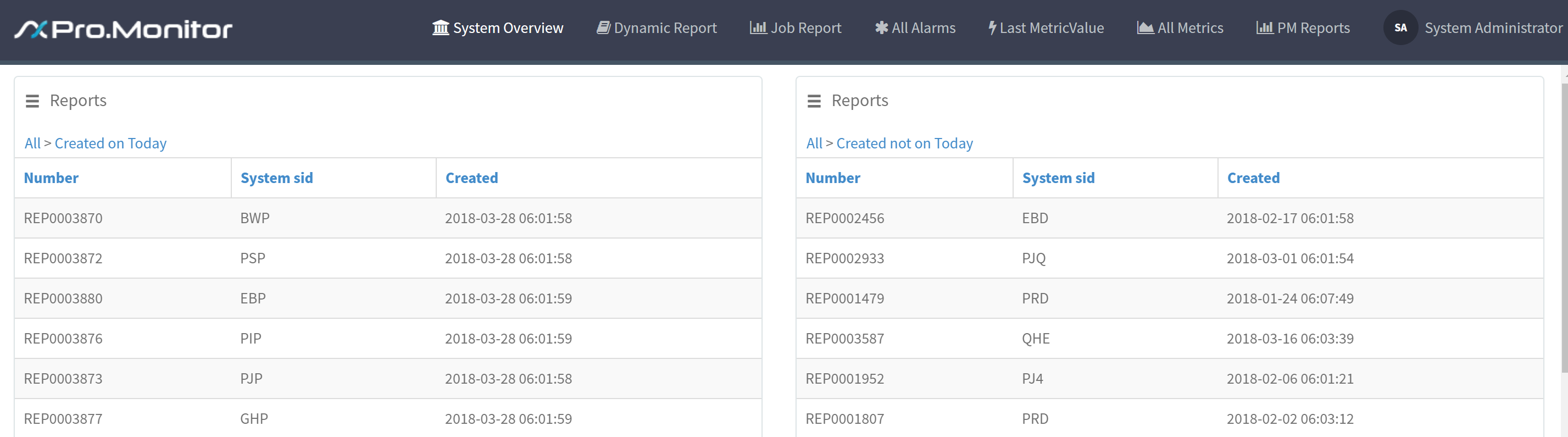Click the Dynamic Report book icon
This screenshot has width=1568, height=437.
[x=603, y=27]
